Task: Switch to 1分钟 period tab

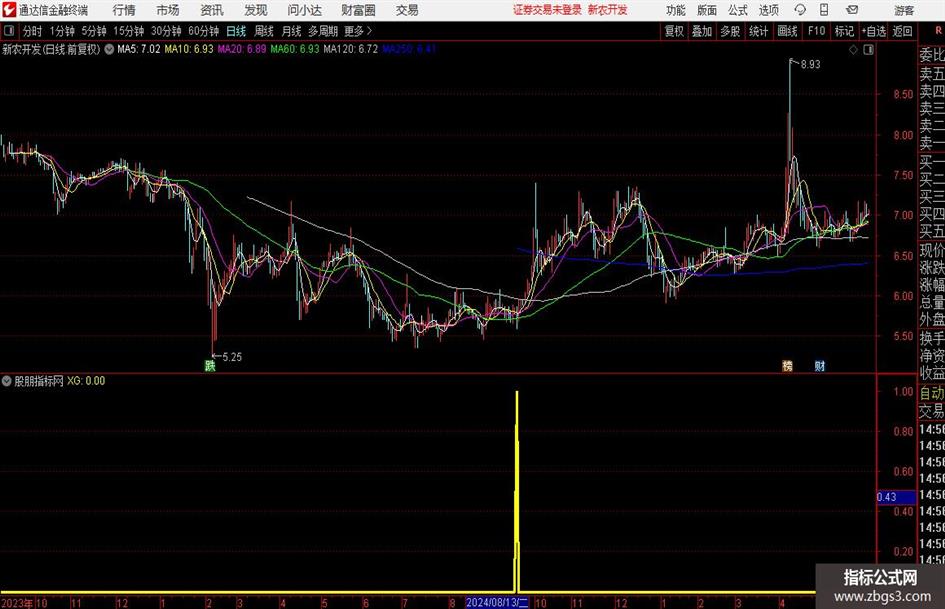Action: (x=62, y=31)
